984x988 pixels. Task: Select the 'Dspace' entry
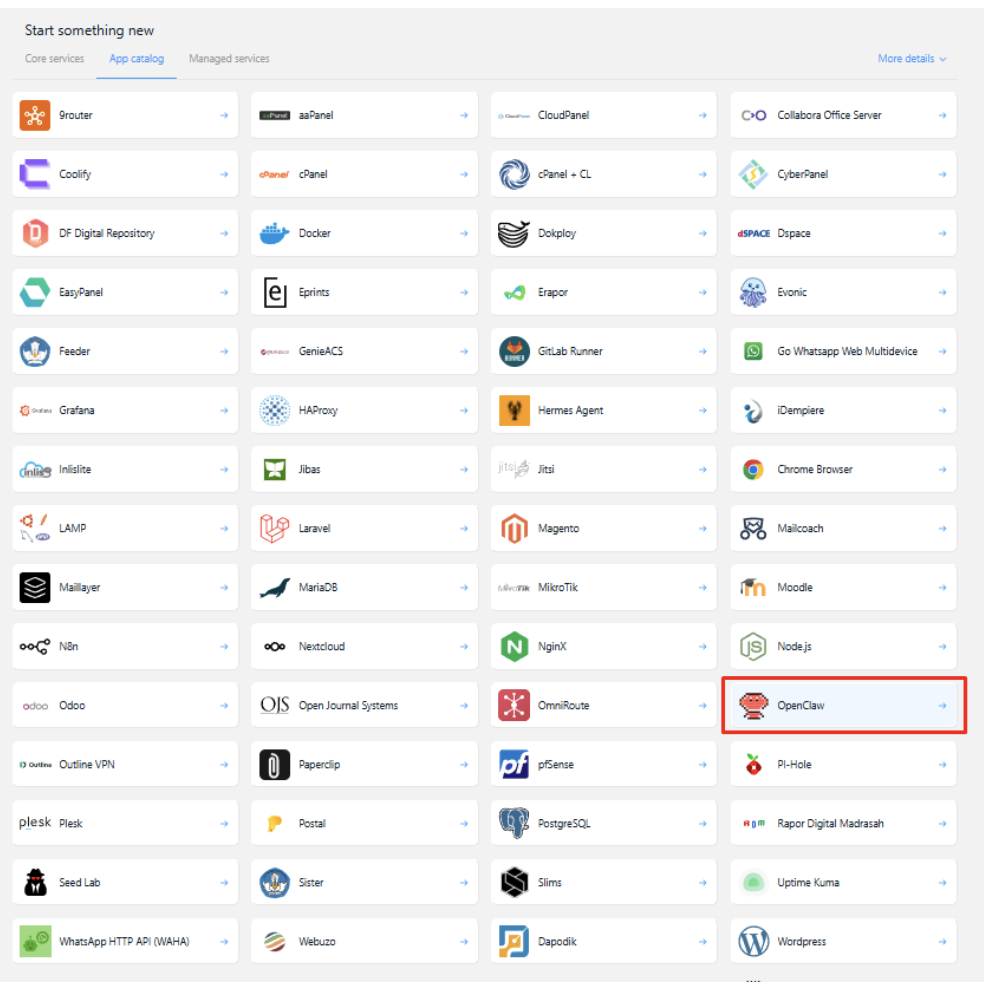[843, 233]
